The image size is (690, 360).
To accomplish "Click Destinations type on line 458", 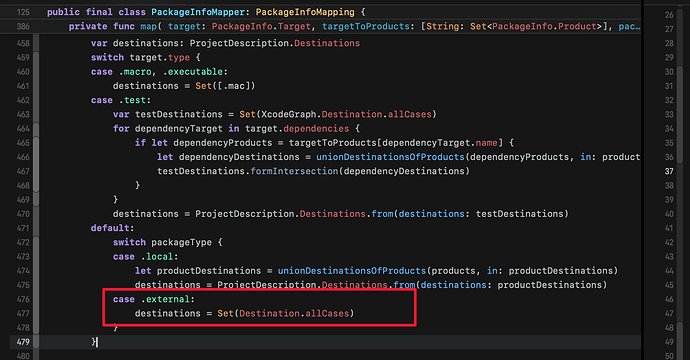I will click(327, 43).
